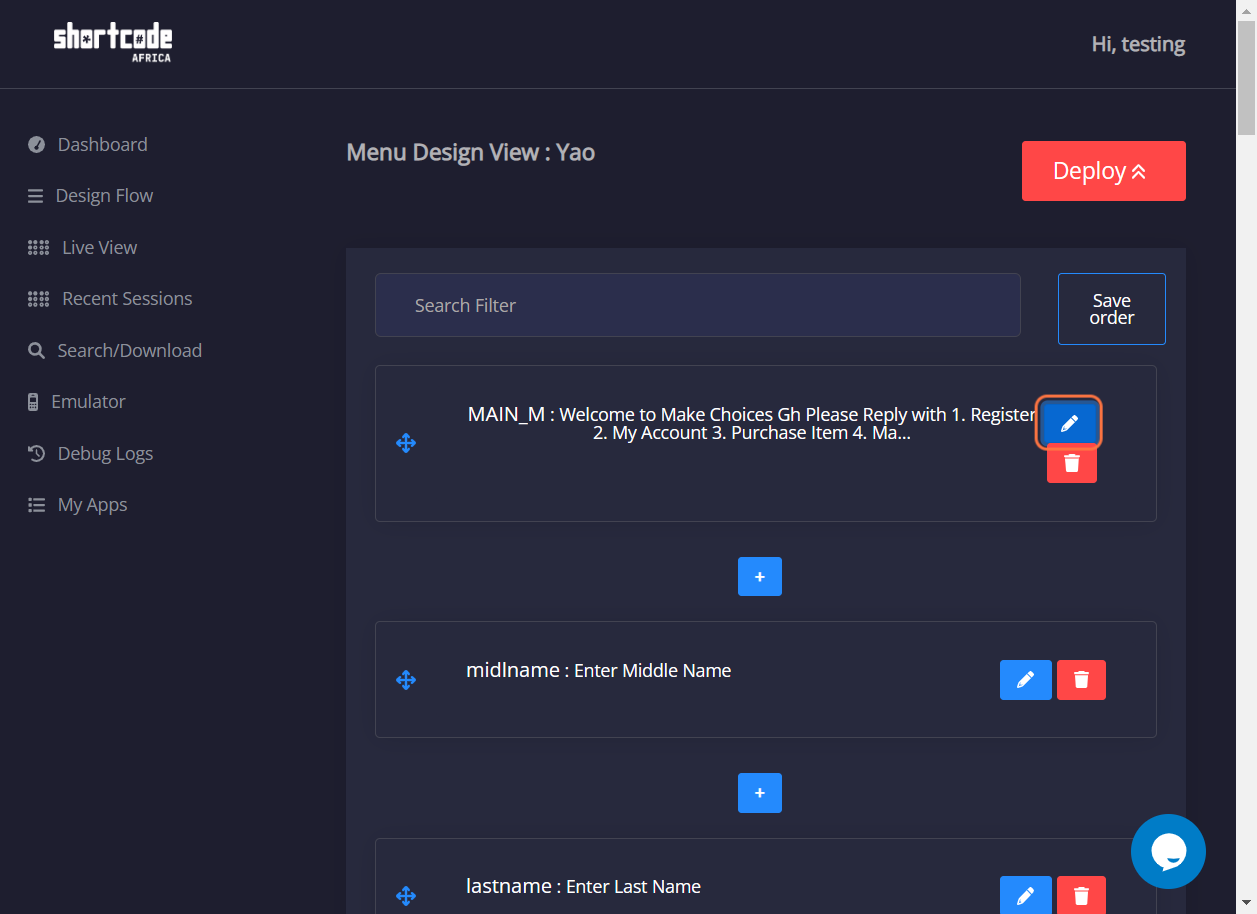Click the Design Flow hamburger icon
The image size is (1257, 914).
click(36, 196)
